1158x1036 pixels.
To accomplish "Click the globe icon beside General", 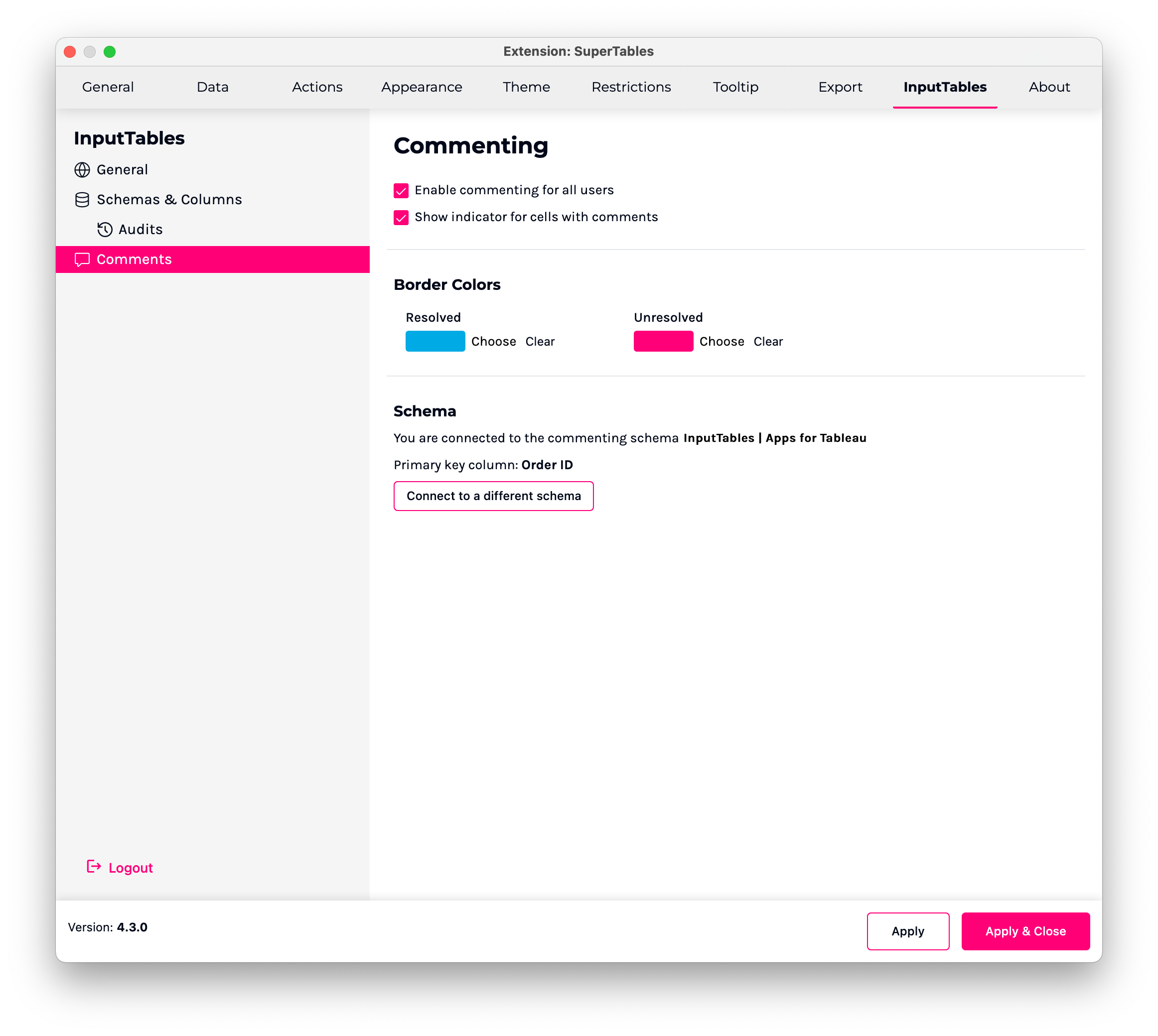I will tap(82, 170).
